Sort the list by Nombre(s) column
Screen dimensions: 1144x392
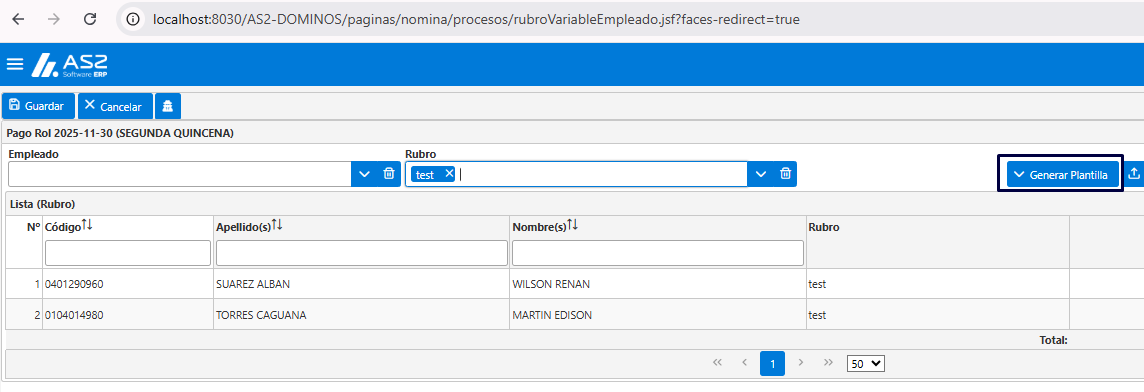[x=573, y=226]
